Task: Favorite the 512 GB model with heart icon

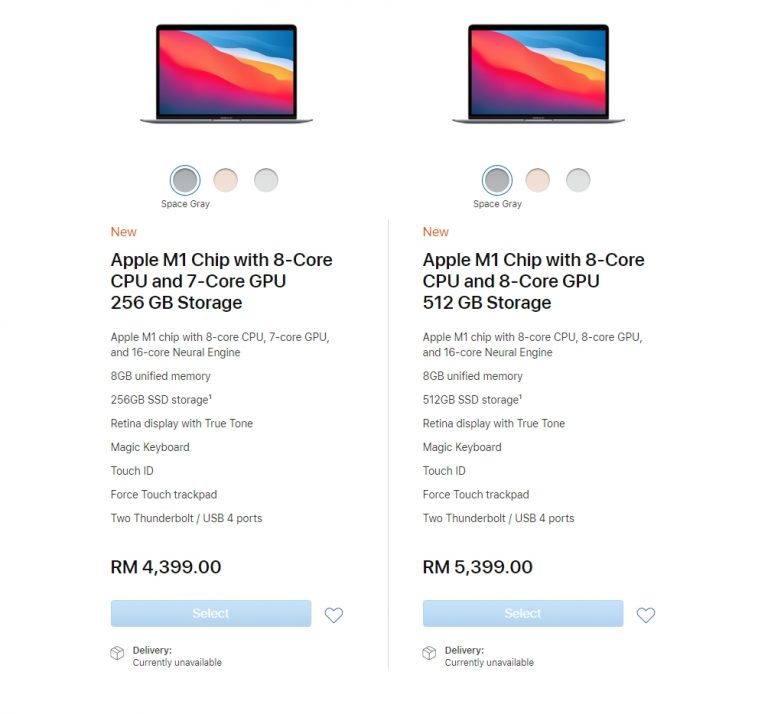Action: pos(646,615)
